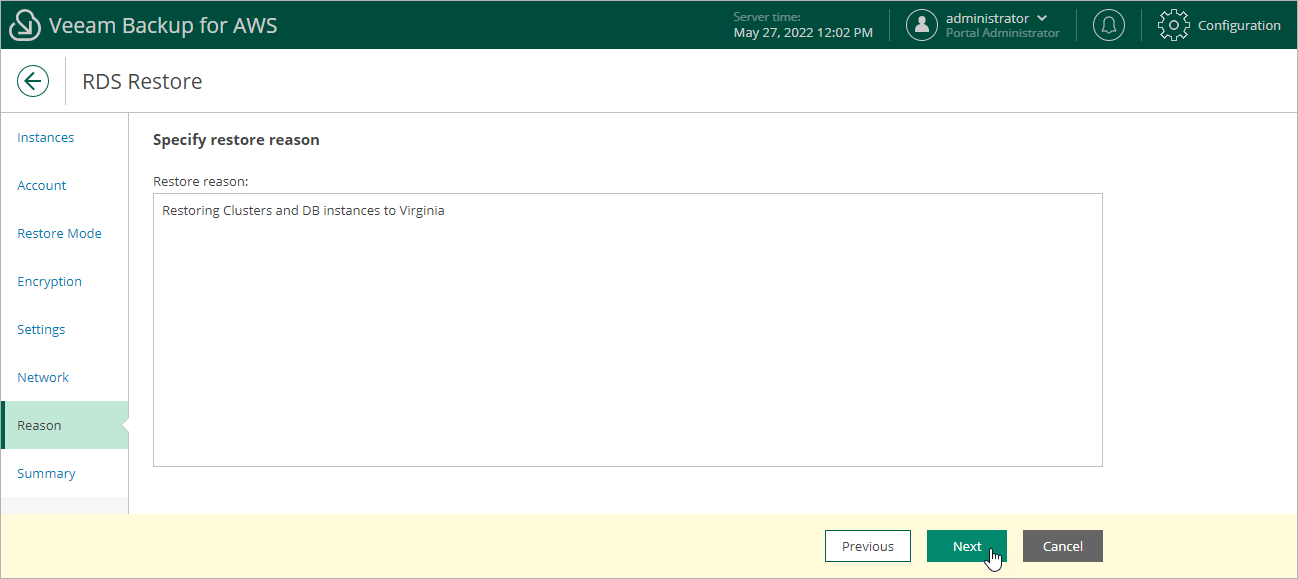Click the administrator user avatar icon
This screenshot has height=579, width=1298.
click(922, 26)
